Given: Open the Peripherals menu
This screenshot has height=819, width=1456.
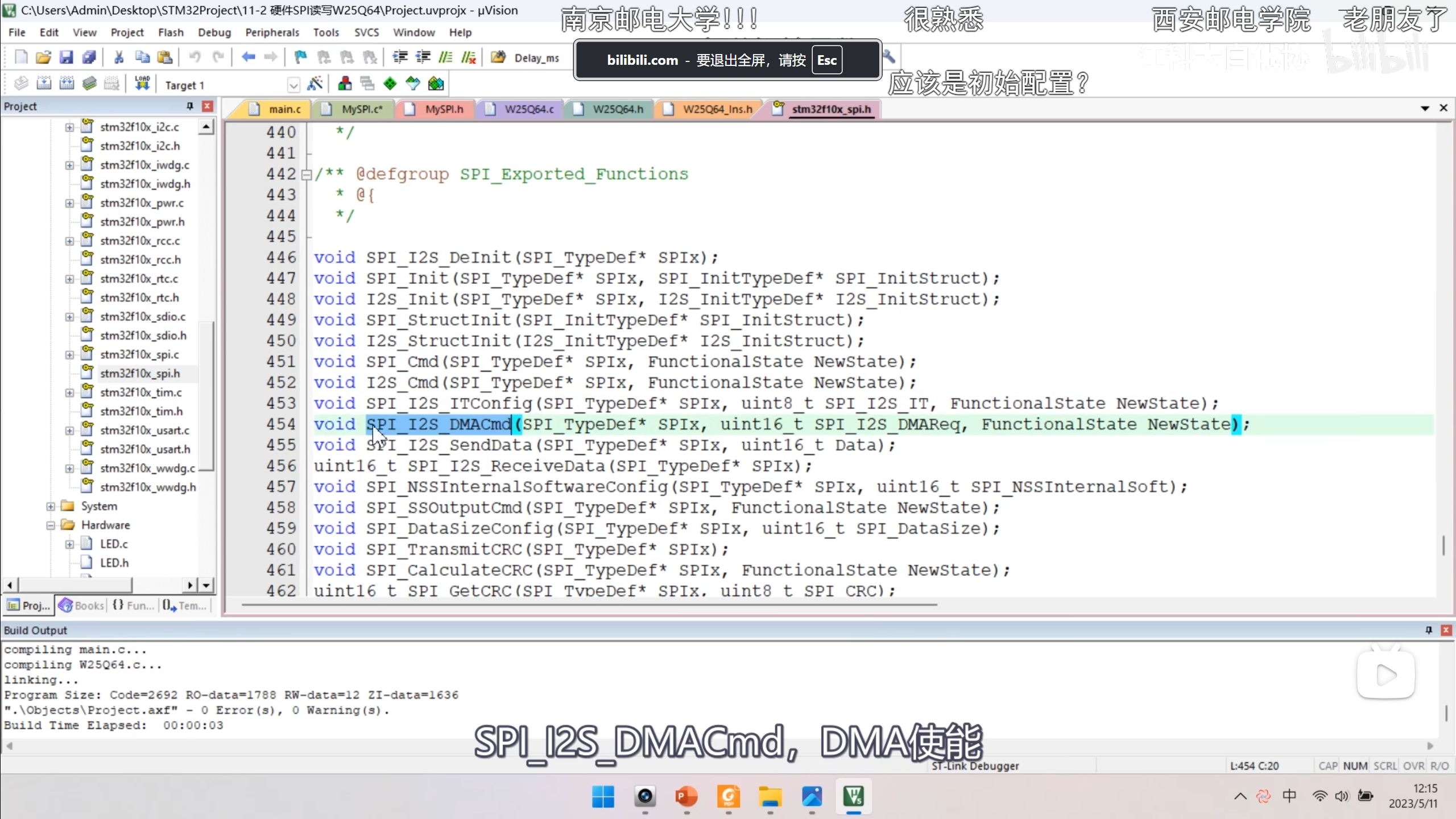Looking at the screenshot, I should click(x=272, y=32).
